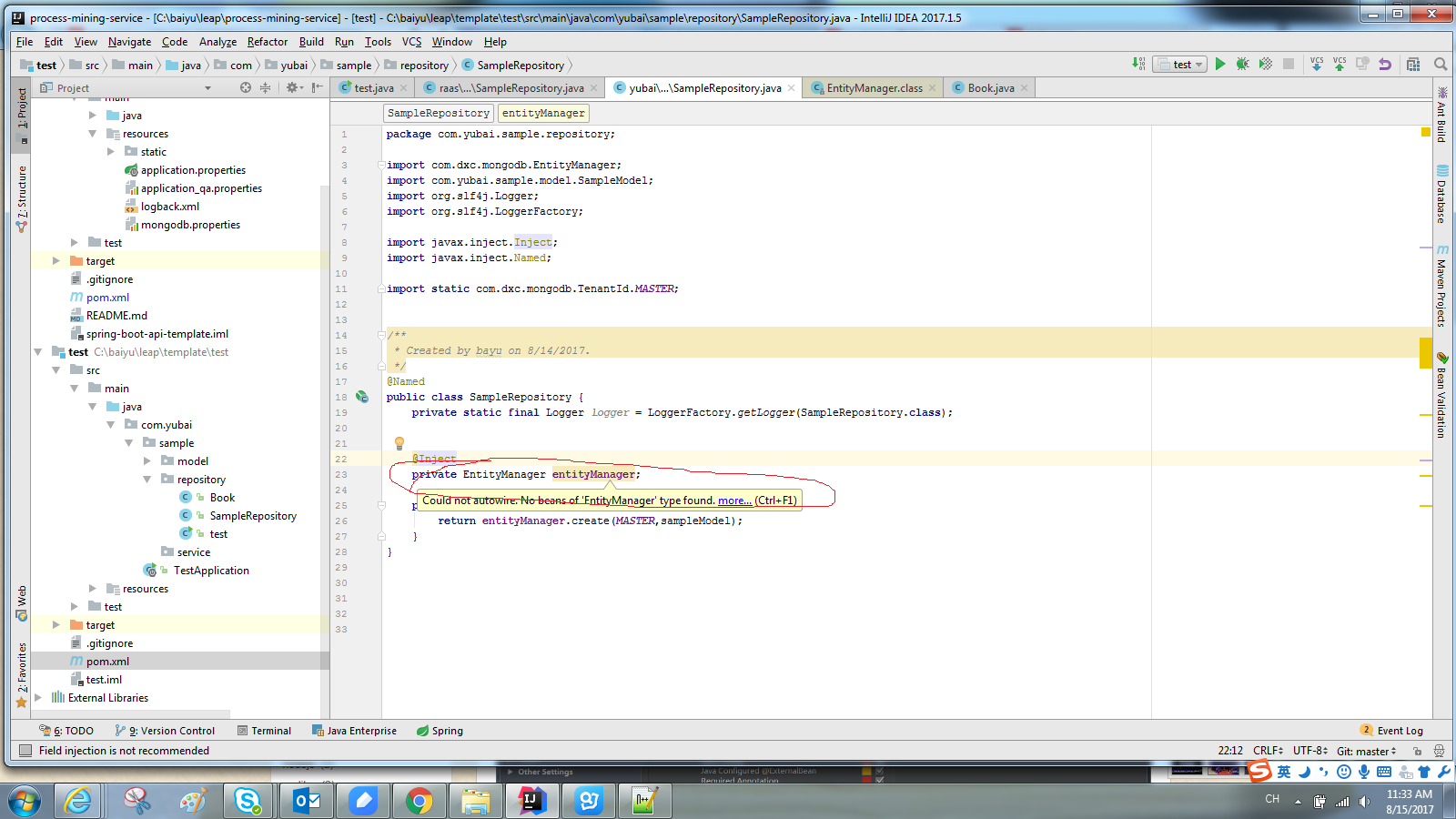Open Ant Build side panel
This screenshot has height=819, width=1456.
(1442, 114)
